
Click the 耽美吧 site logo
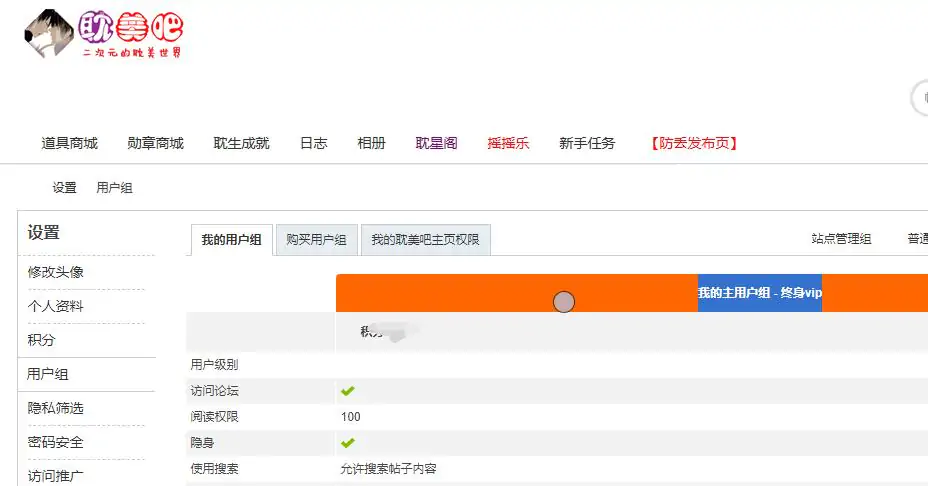pos(104,34)
